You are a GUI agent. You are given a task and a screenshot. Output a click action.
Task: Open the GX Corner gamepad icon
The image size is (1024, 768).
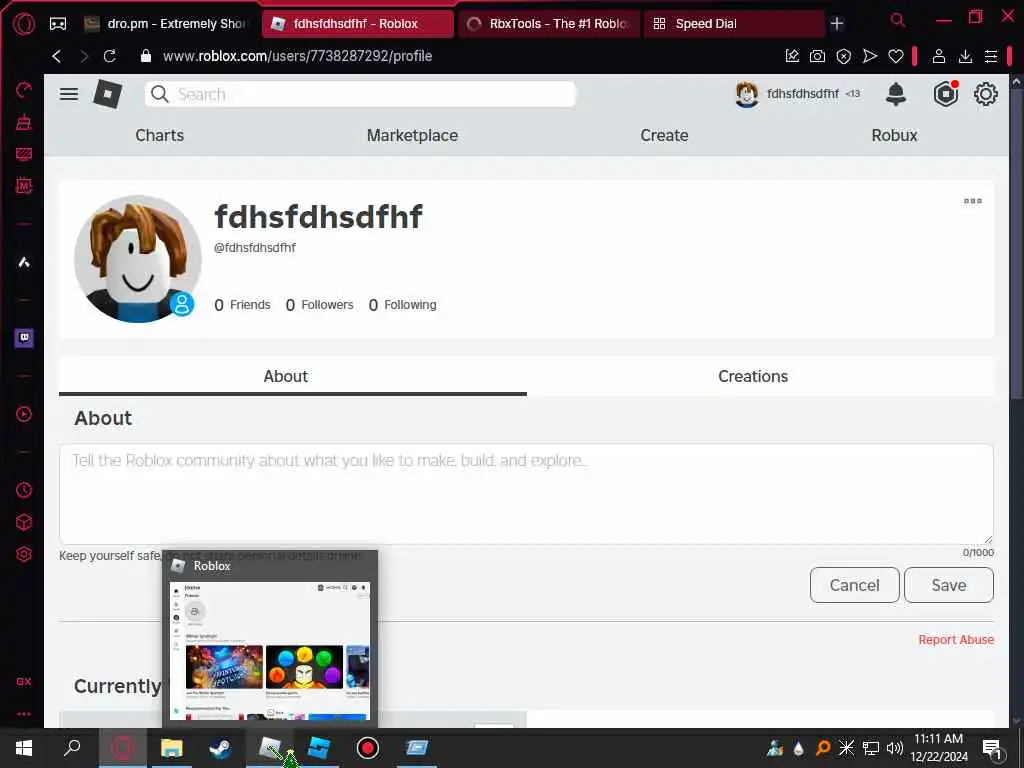(57, 24)
